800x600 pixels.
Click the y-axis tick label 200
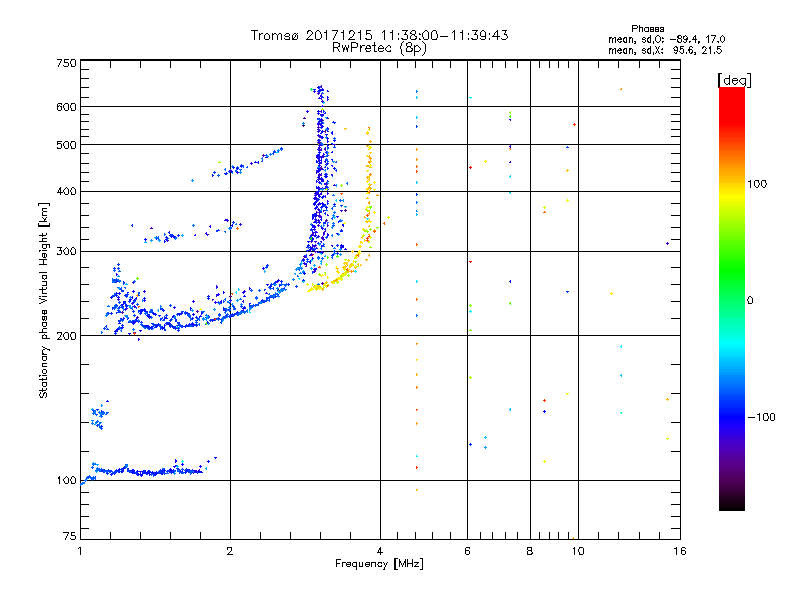click(x=66, y=336)
